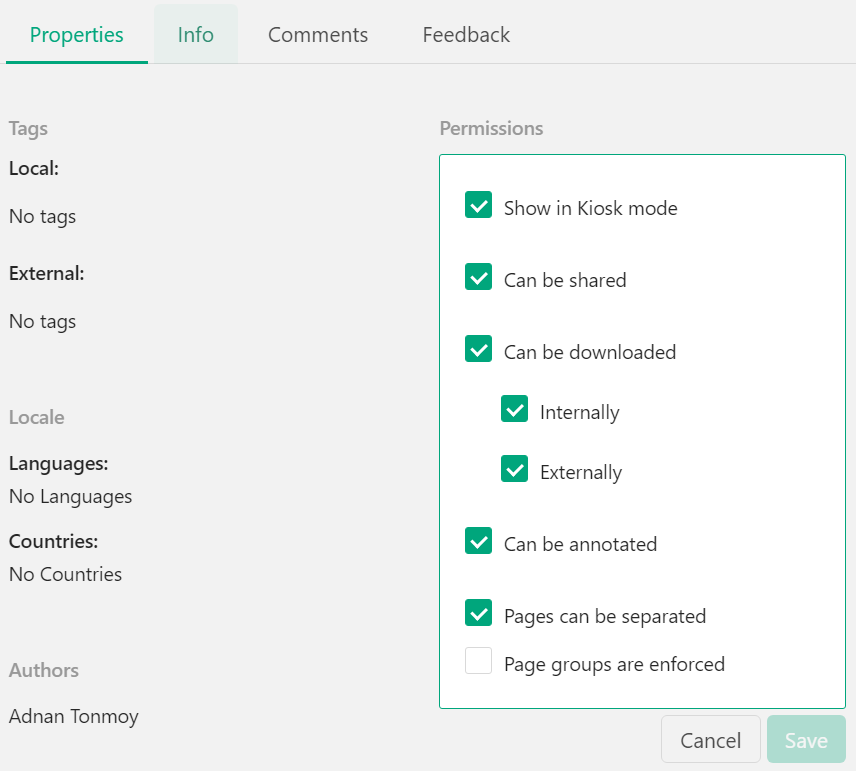The width and height of the screenshot is (856, 771).
Task: Disable the "Show in Kiosk mode" checkbox
Action: point(478,204)
